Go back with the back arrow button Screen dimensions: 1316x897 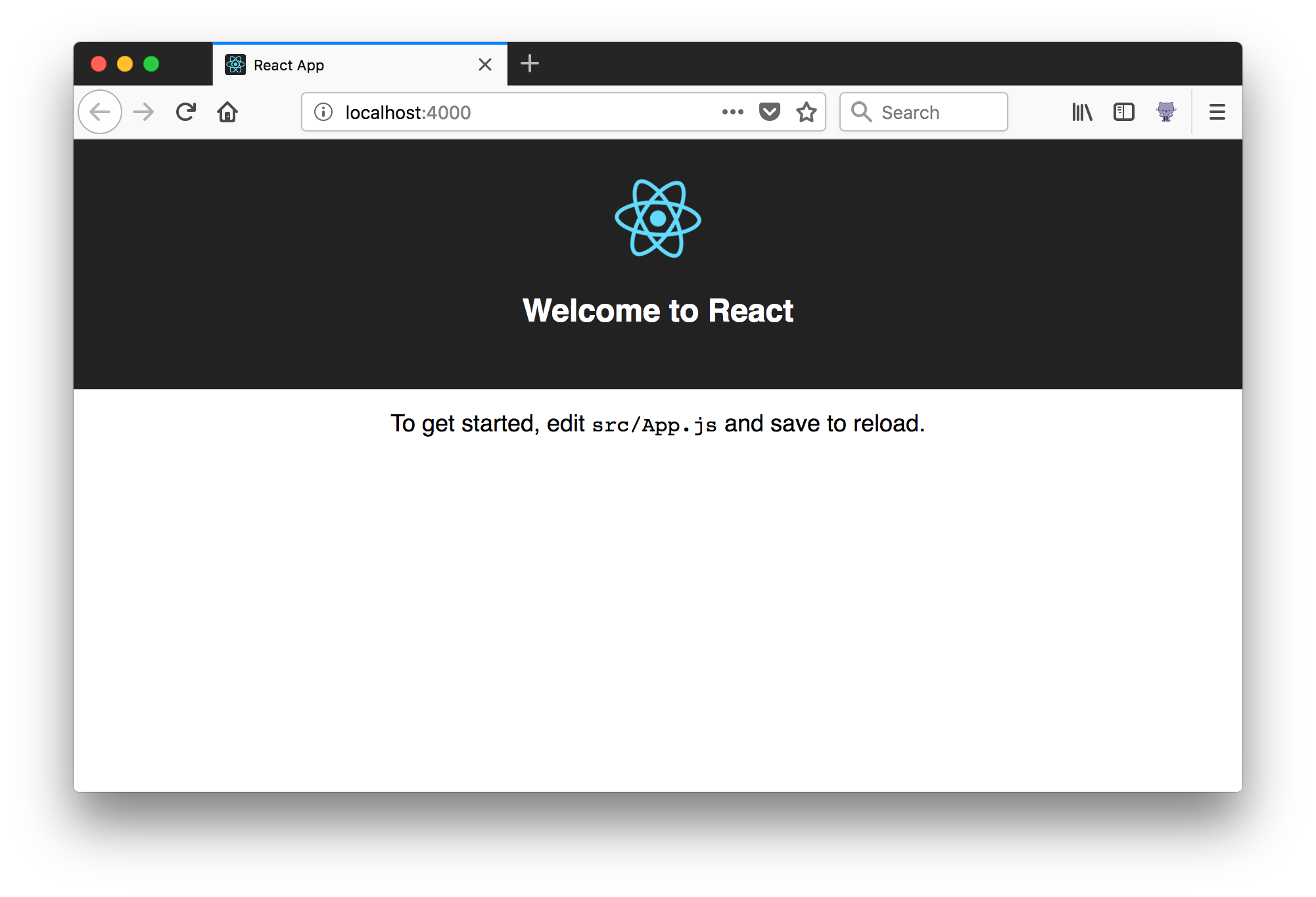pyautogui.click(x=100, y=112)
